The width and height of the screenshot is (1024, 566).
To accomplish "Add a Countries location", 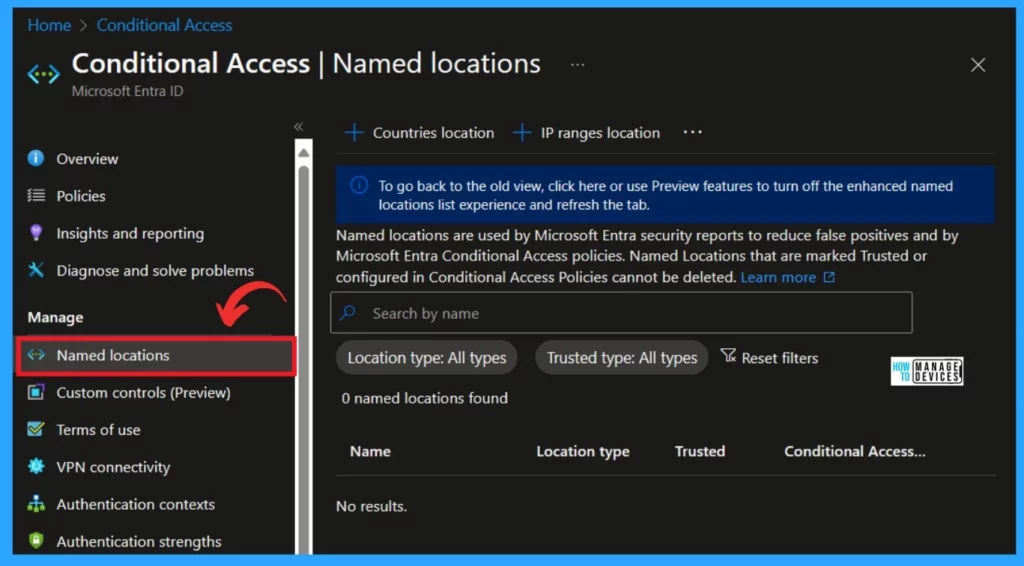I will tap(419, 133).
